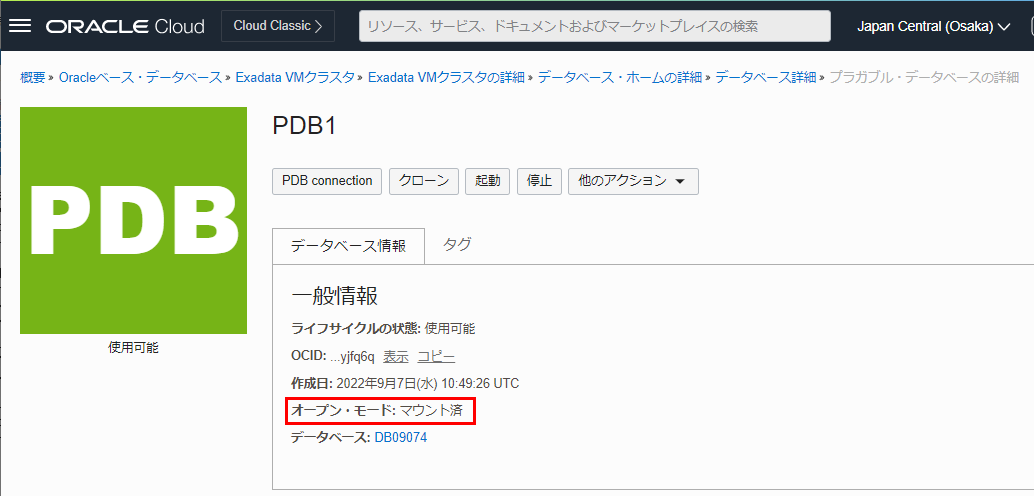This screenshot has height=496, width=1034.
Task: Switch to the タグ tab
Action: [x=457, y=244]
